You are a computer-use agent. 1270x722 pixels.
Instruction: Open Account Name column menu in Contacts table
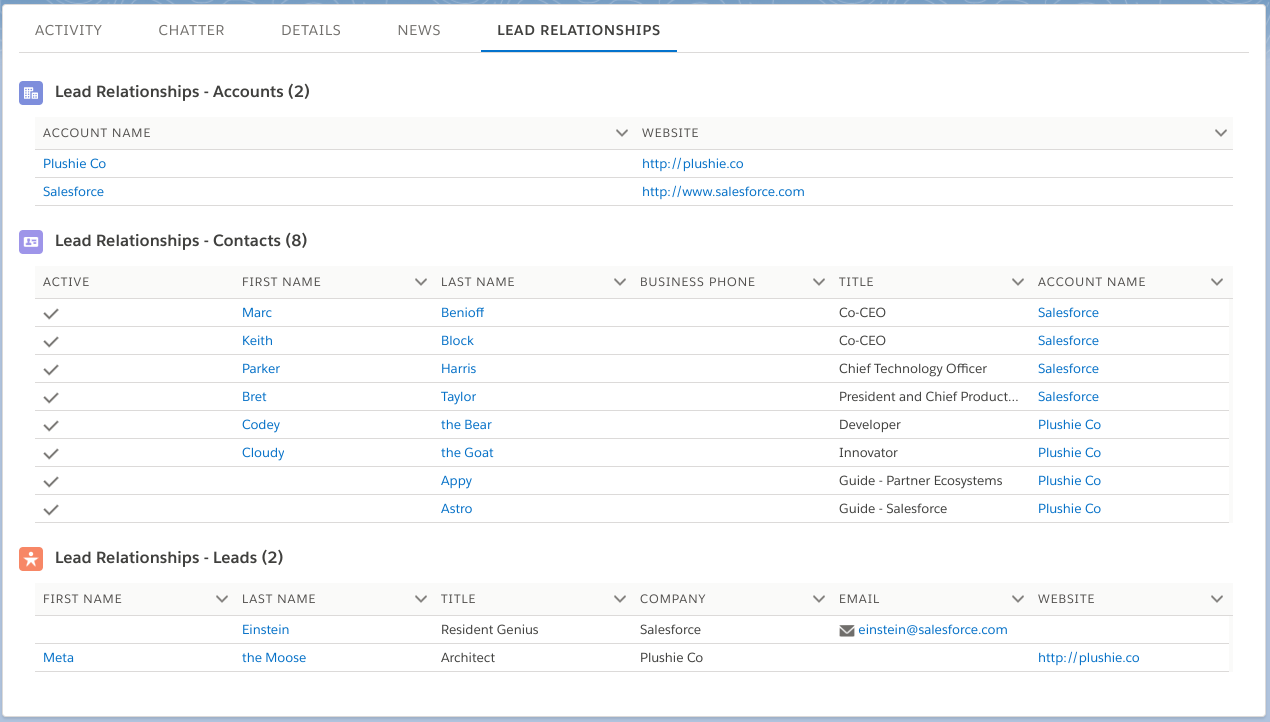[x=1217, y=282]
